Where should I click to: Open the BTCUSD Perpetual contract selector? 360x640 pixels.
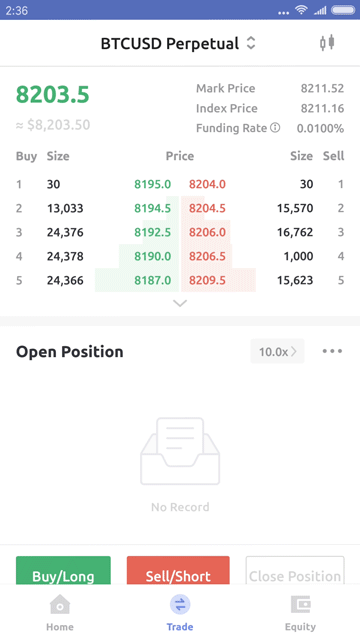point(178,43)
